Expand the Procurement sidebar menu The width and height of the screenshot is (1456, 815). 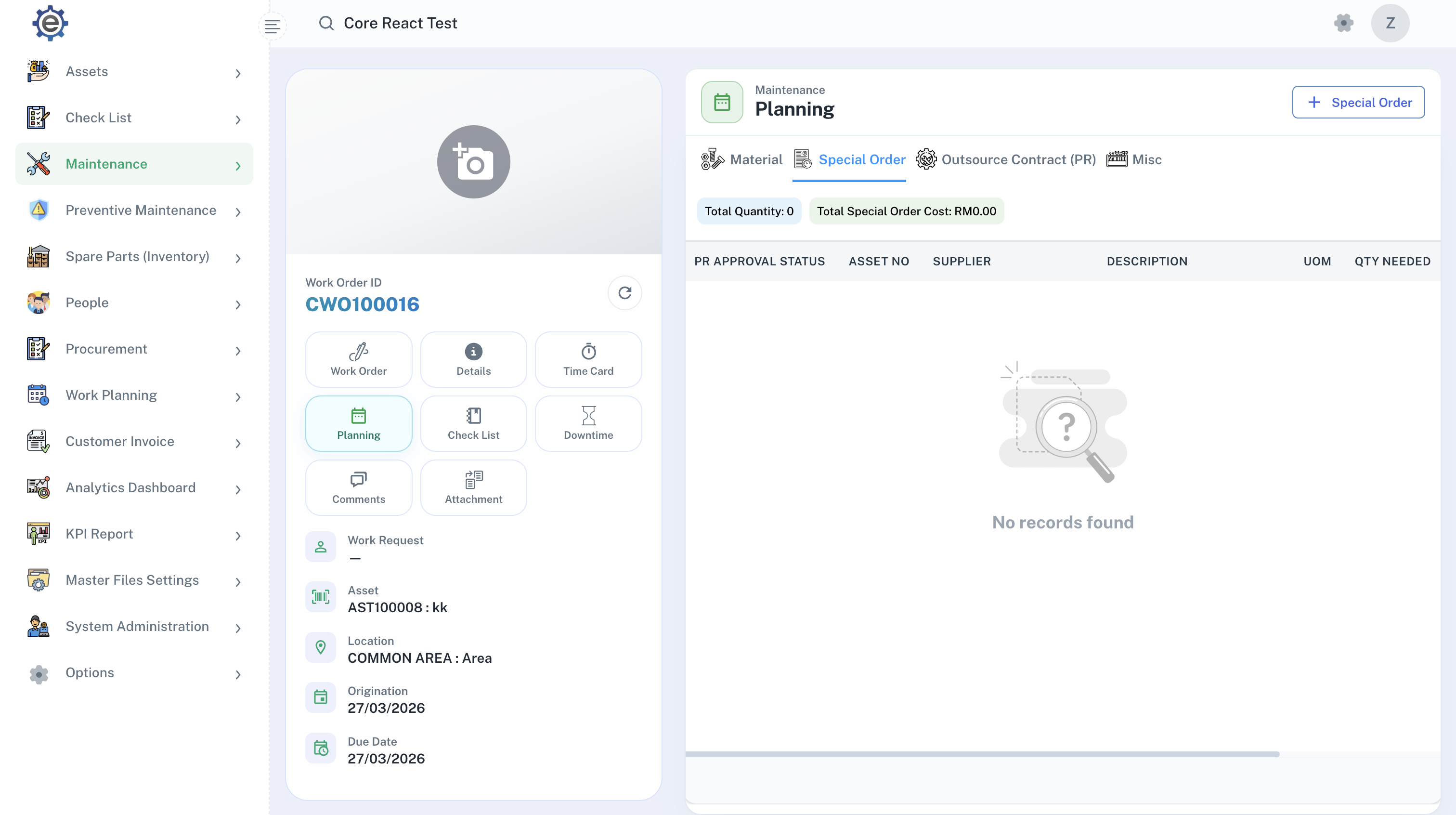[x=134, y=349]
